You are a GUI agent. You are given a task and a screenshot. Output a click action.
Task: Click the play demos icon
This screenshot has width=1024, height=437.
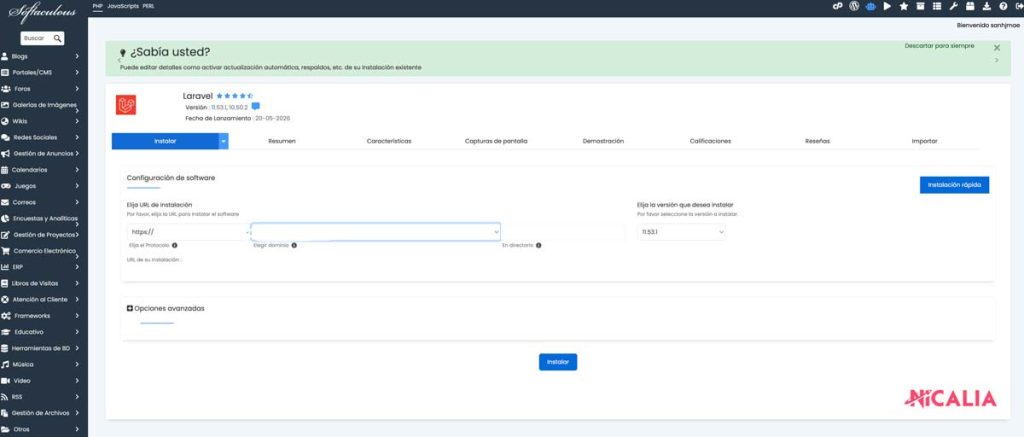[887, 6]
